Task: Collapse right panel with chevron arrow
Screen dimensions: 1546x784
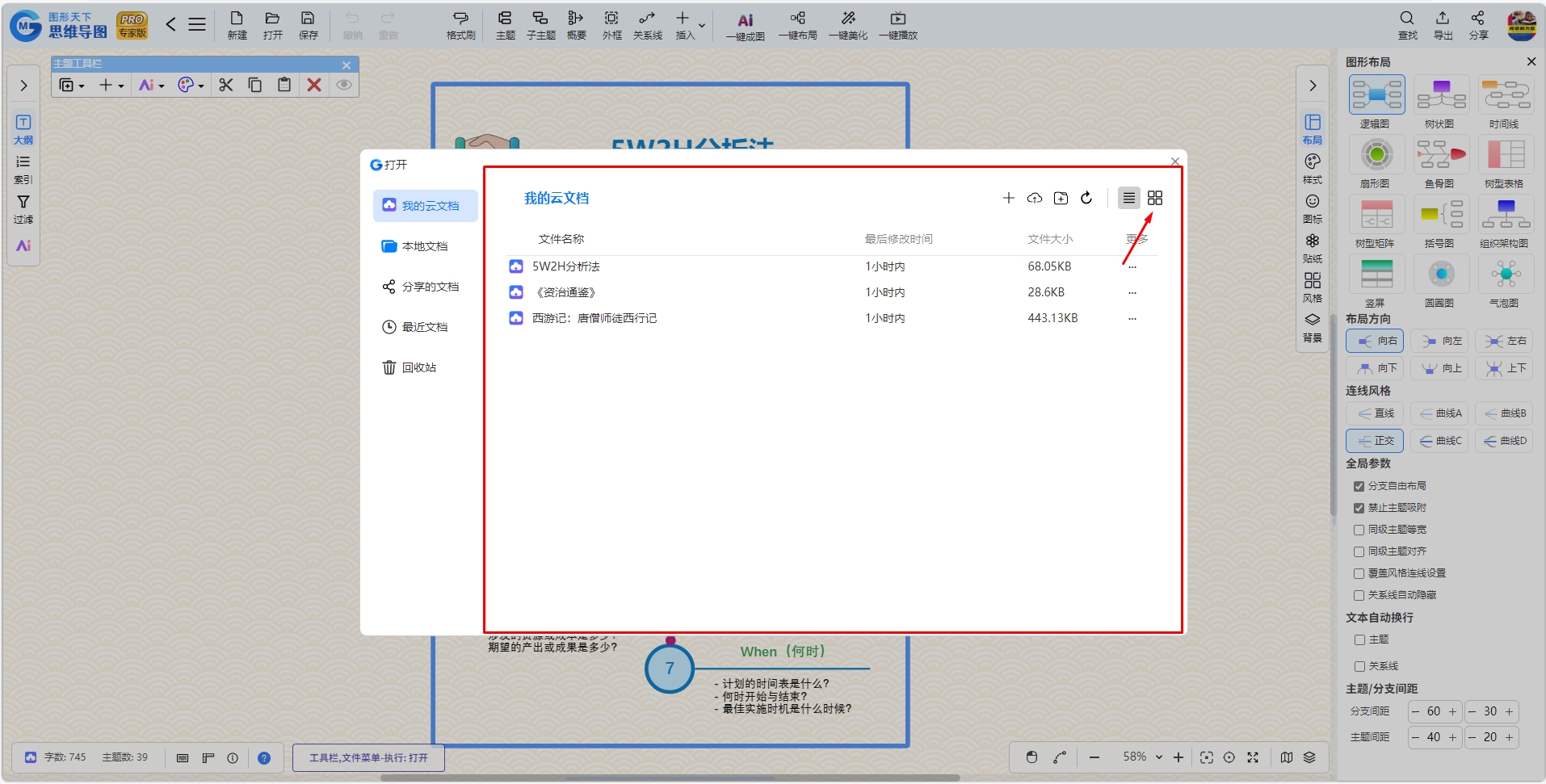Action: point(1313,86)
